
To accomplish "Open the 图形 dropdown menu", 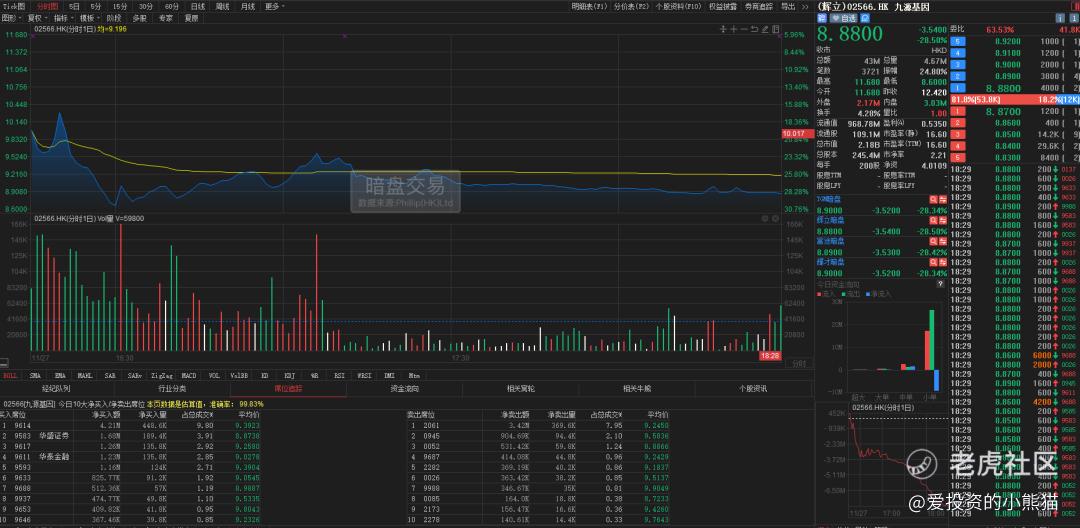I will click(12, 17).
